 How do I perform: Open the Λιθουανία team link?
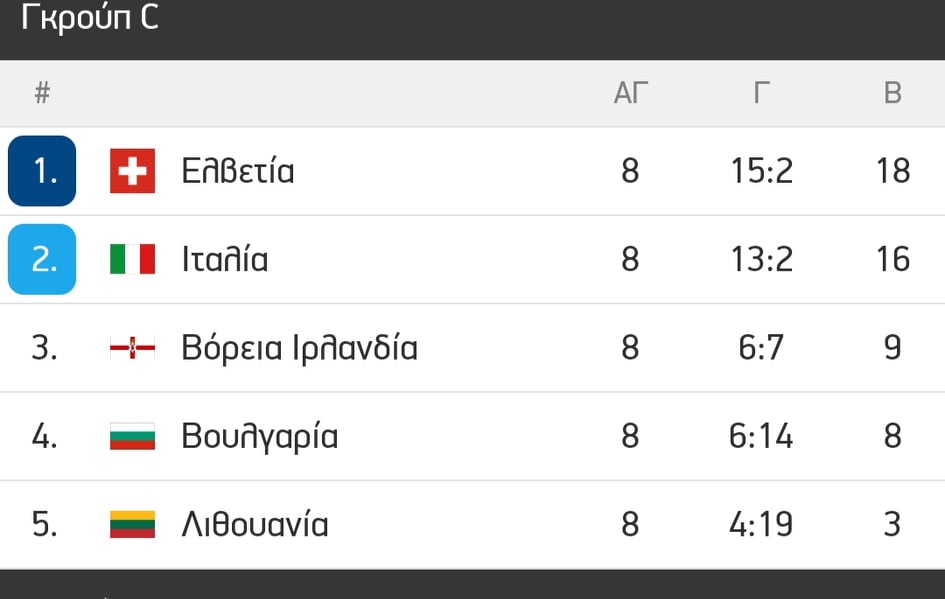point(255,524)
